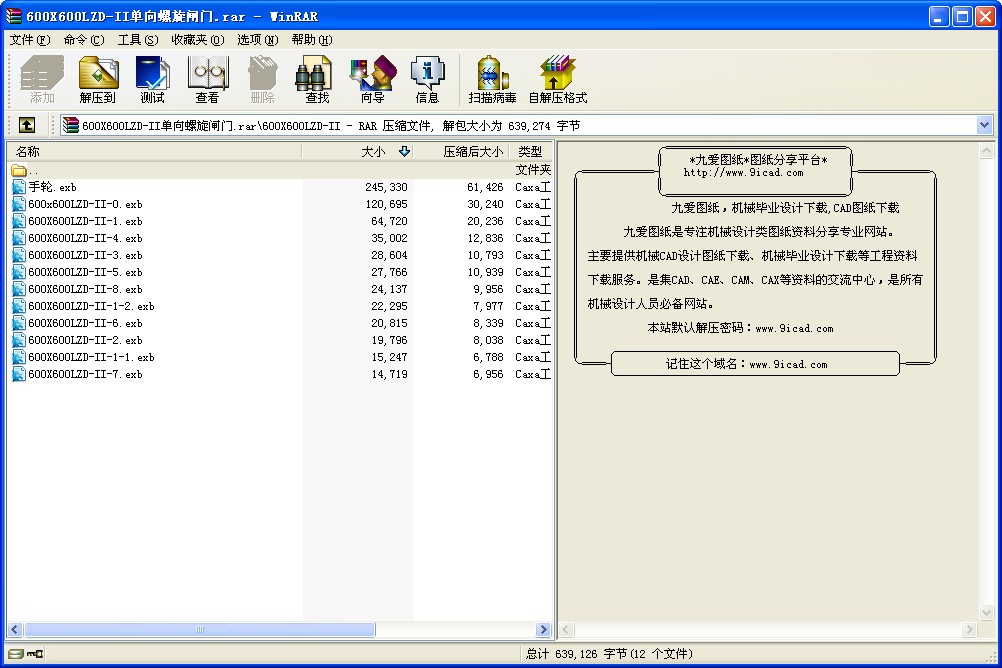Click the horizontal scrollbar right arrow
The height and width of the screenshot is (668, 1002).
(x=543, y=630)
